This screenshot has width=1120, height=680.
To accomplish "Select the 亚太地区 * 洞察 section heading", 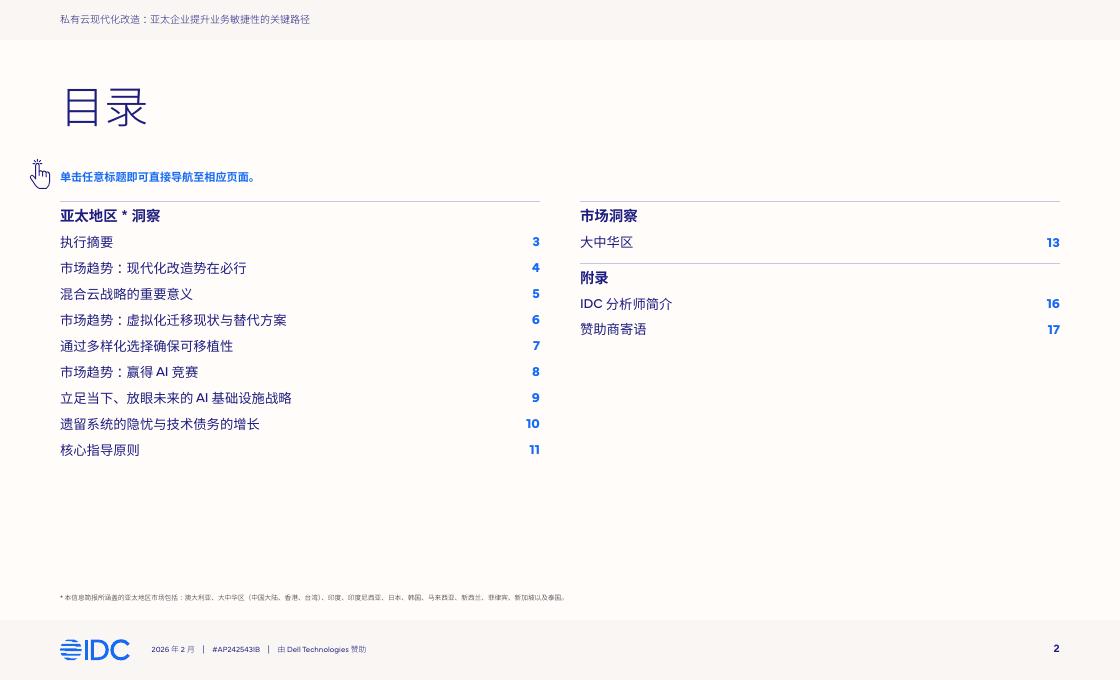I will (x=110, y=216).
